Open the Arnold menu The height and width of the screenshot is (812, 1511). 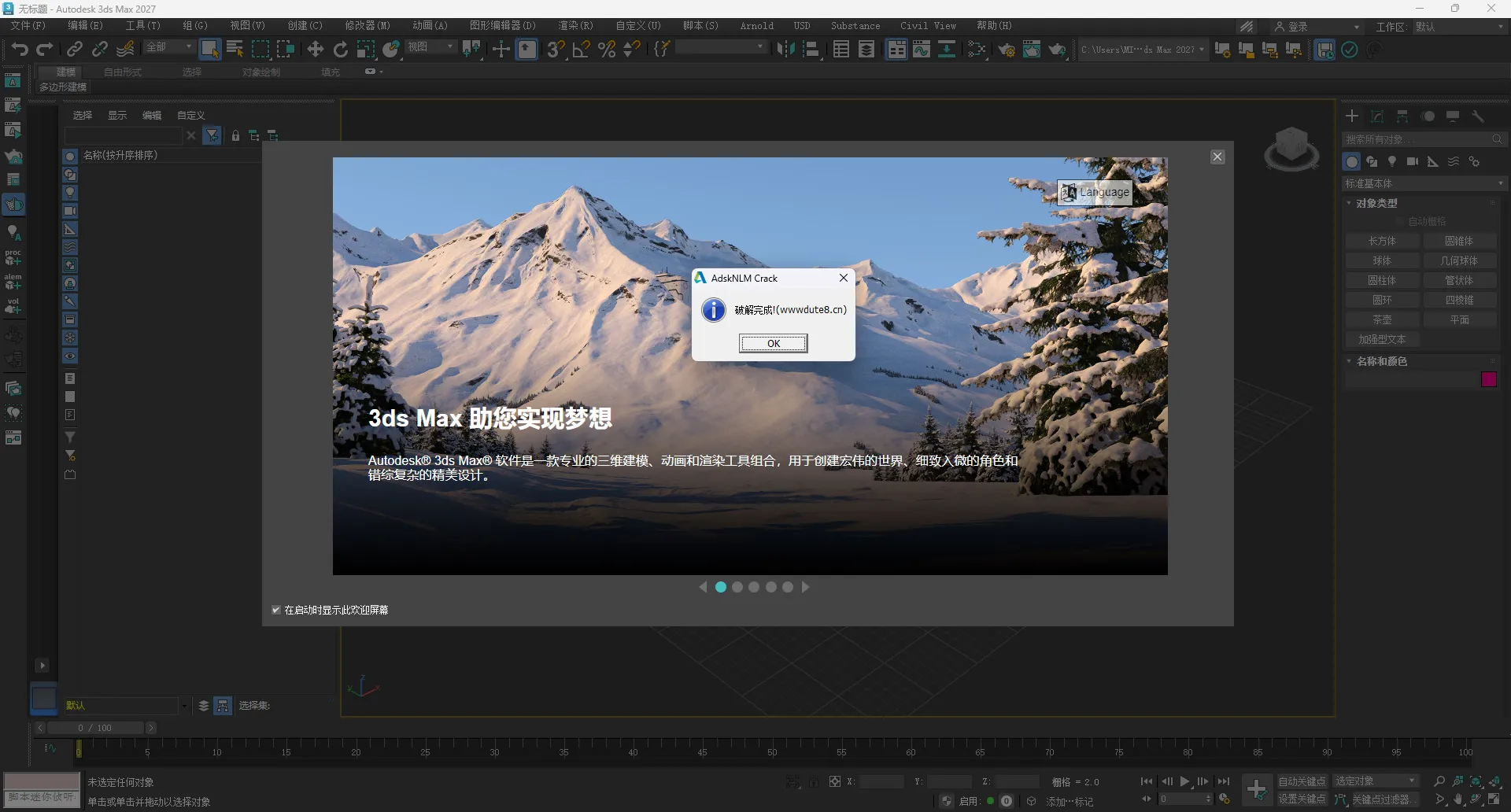757,26
